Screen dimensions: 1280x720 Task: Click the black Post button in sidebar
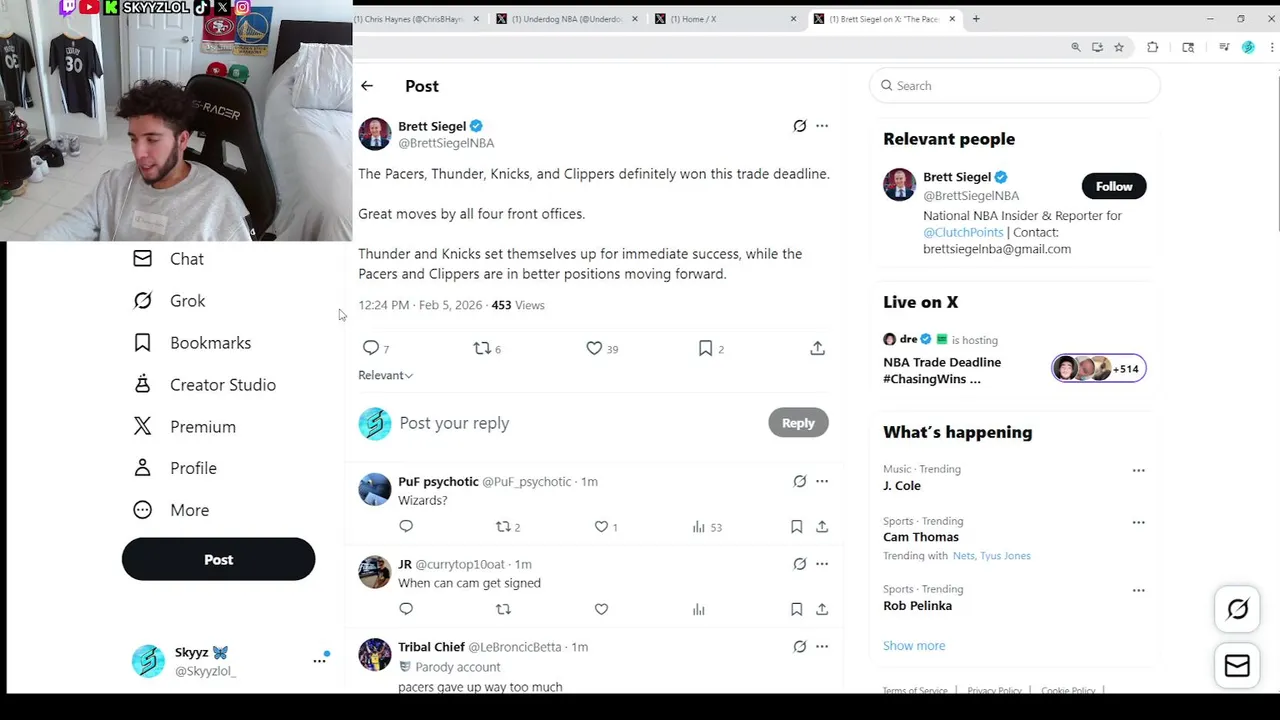click(x=218, y=560)
